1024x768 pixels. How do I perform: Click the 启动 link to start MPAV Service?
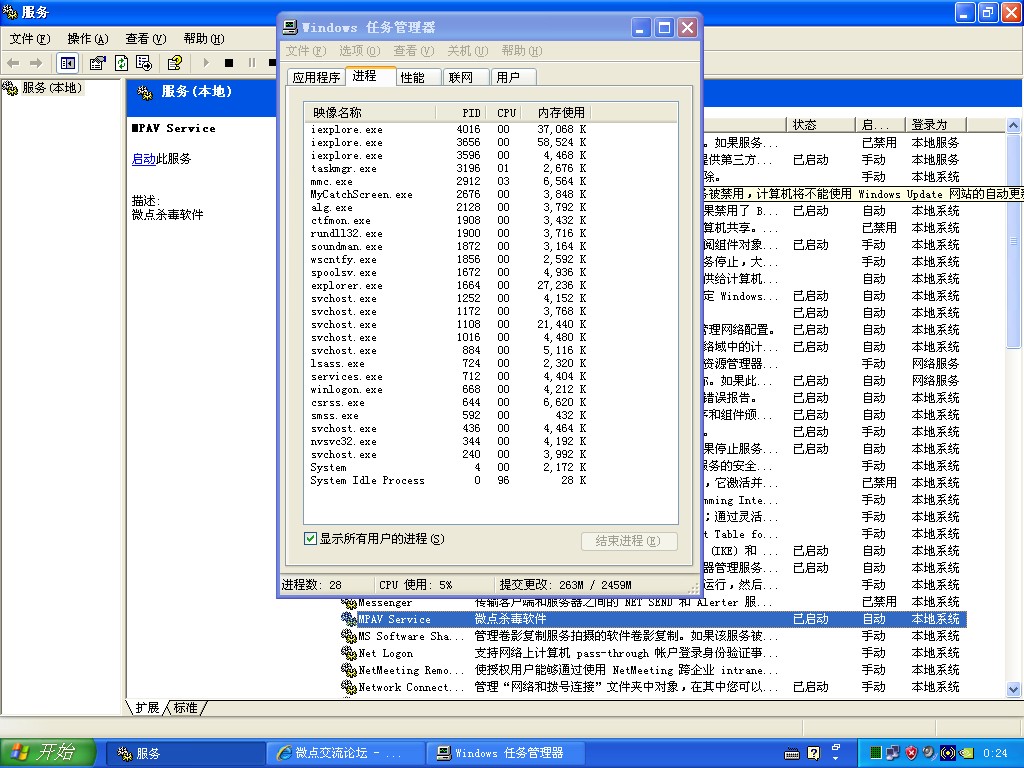(144, 159)
